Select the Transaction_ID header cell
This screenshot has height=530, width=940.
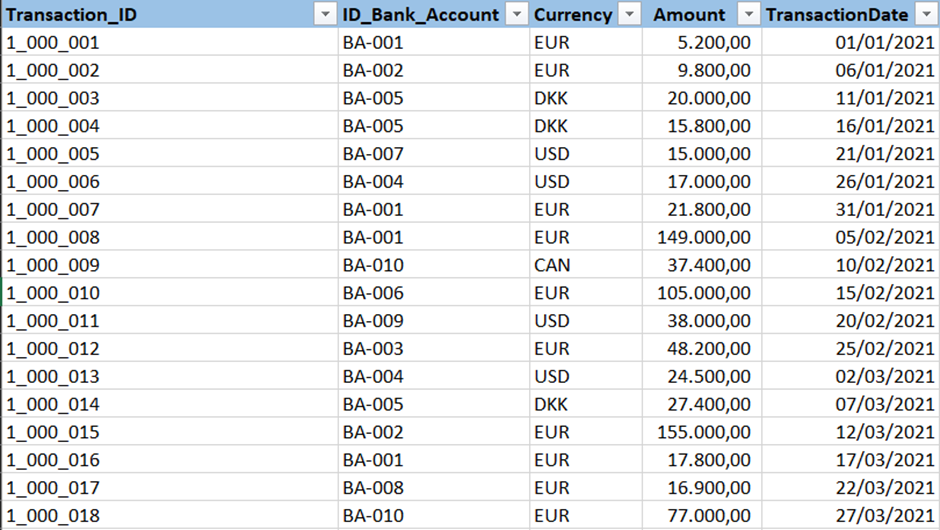(170, 14)
